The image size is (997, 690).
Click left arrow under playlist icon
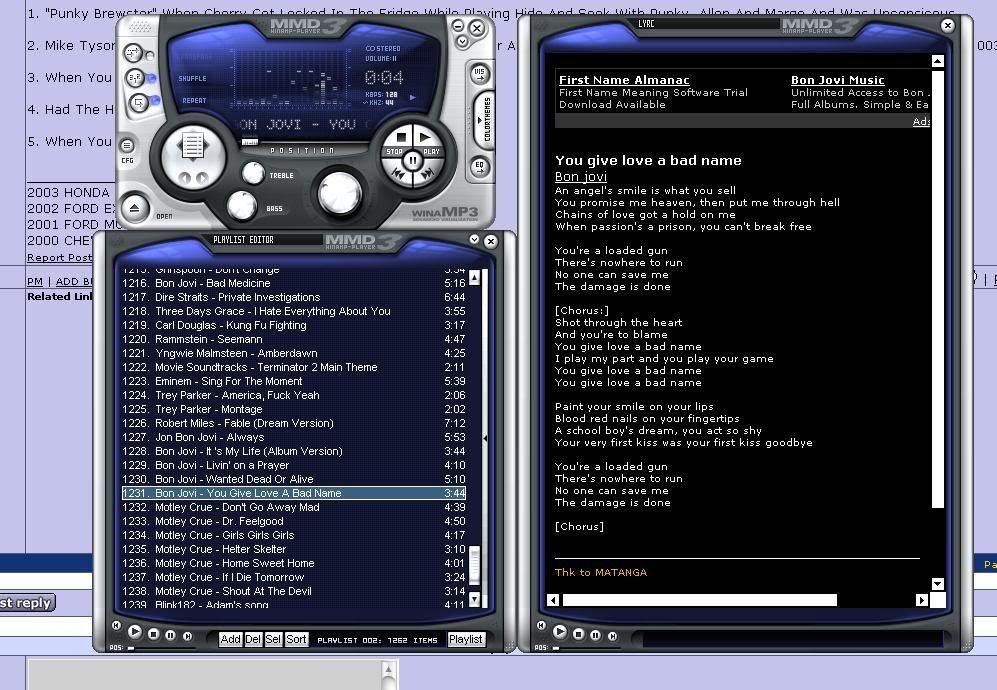tap(184, 179)
